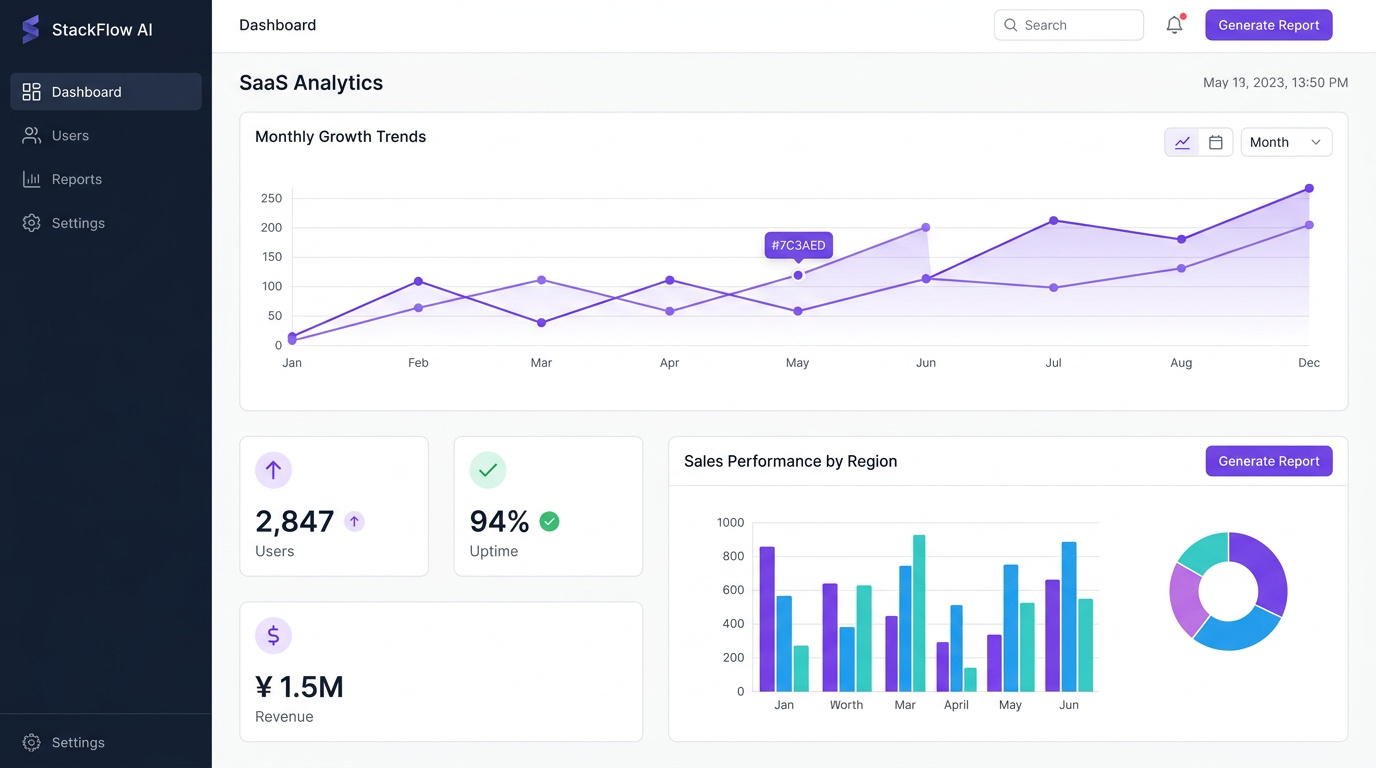Click the Dashboard grid icon in sidebar
The width and height of the screenshot is (1376, 768).
[31, 92]
